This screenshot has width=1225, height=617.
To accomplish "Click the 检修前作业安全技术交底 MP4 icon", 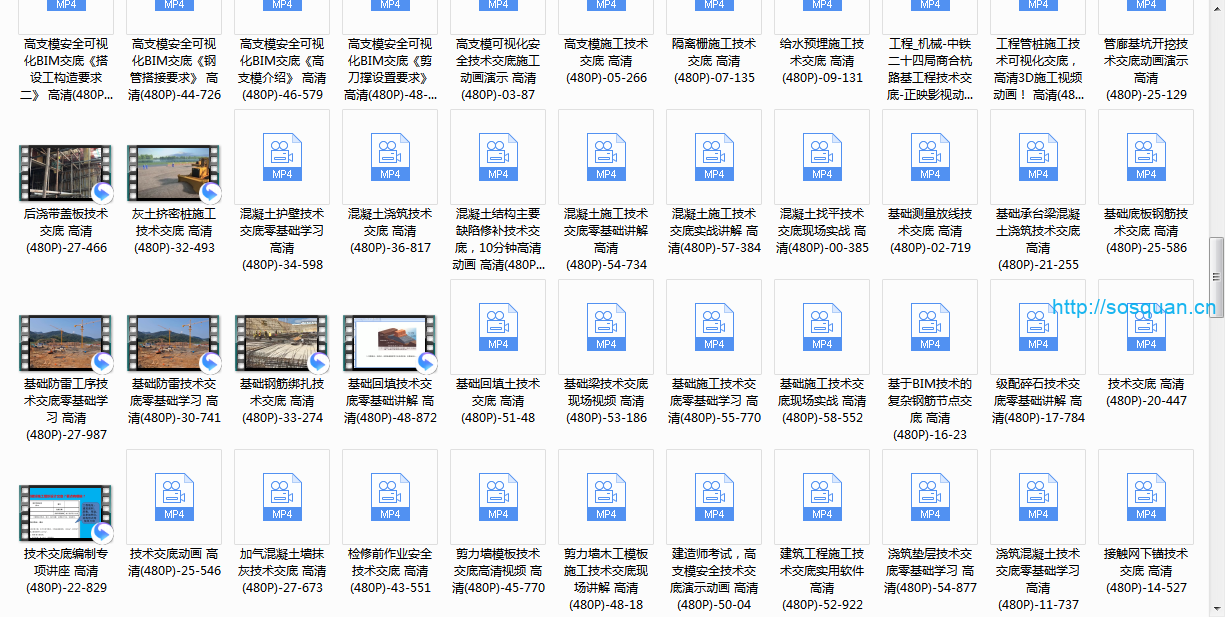I will tap(390, 496).
